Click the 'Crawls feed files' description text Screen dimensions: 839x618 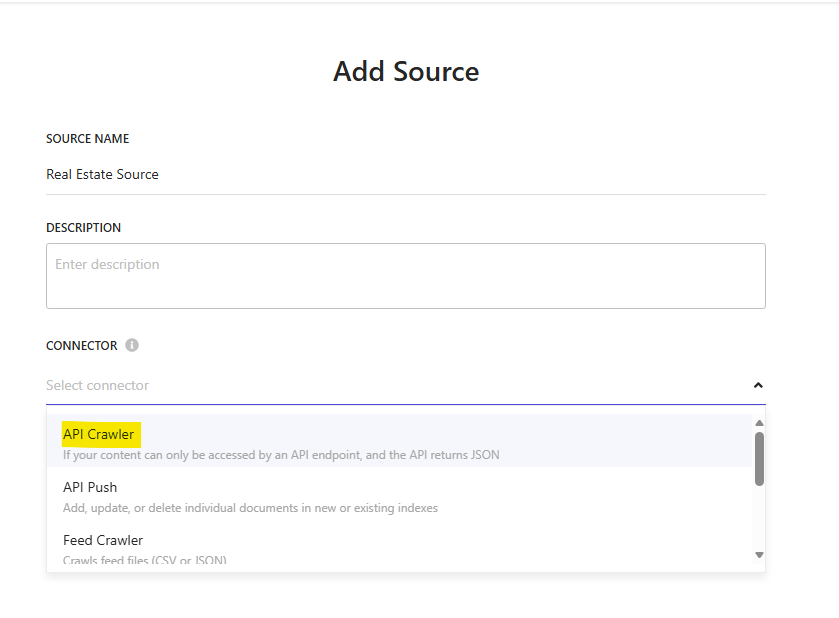pyautogui.click(x=144, y=560)
